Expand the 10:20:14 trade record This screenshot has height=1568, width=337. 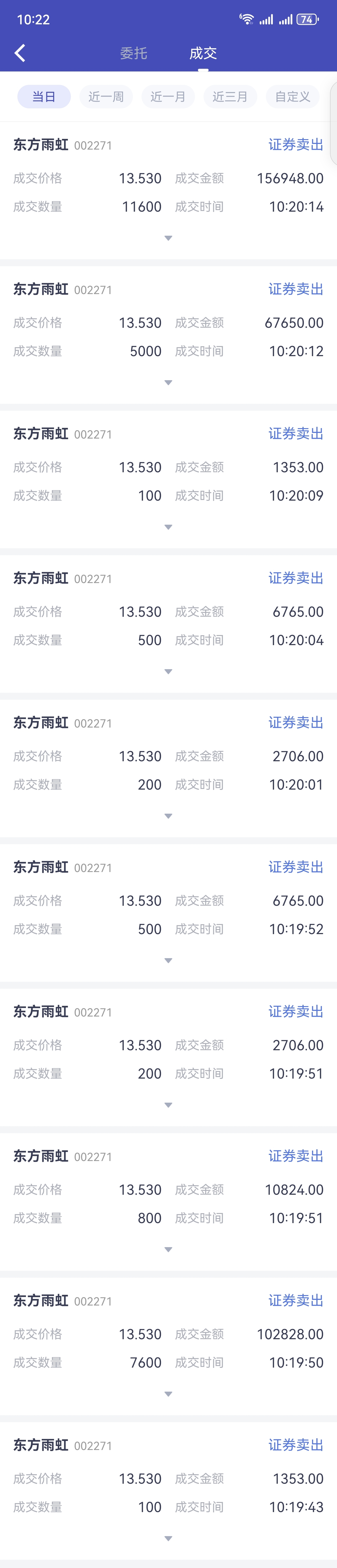click(168, 238)
